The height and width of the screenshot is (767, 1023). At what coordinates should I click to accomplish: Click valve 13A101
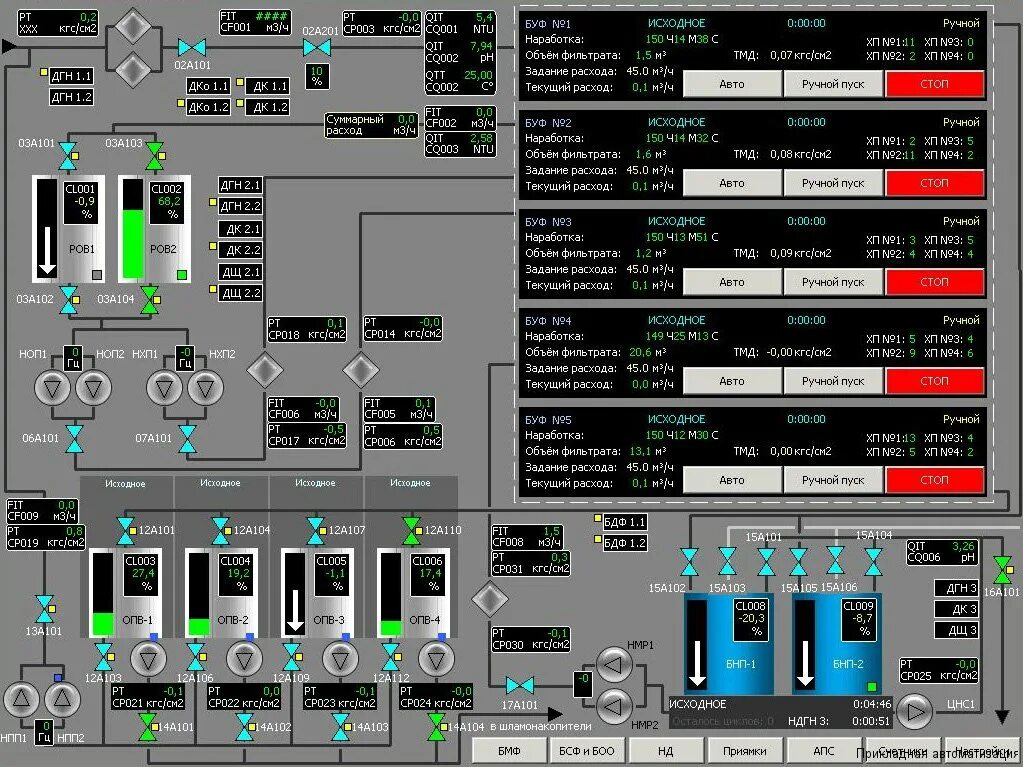(44, 609)
